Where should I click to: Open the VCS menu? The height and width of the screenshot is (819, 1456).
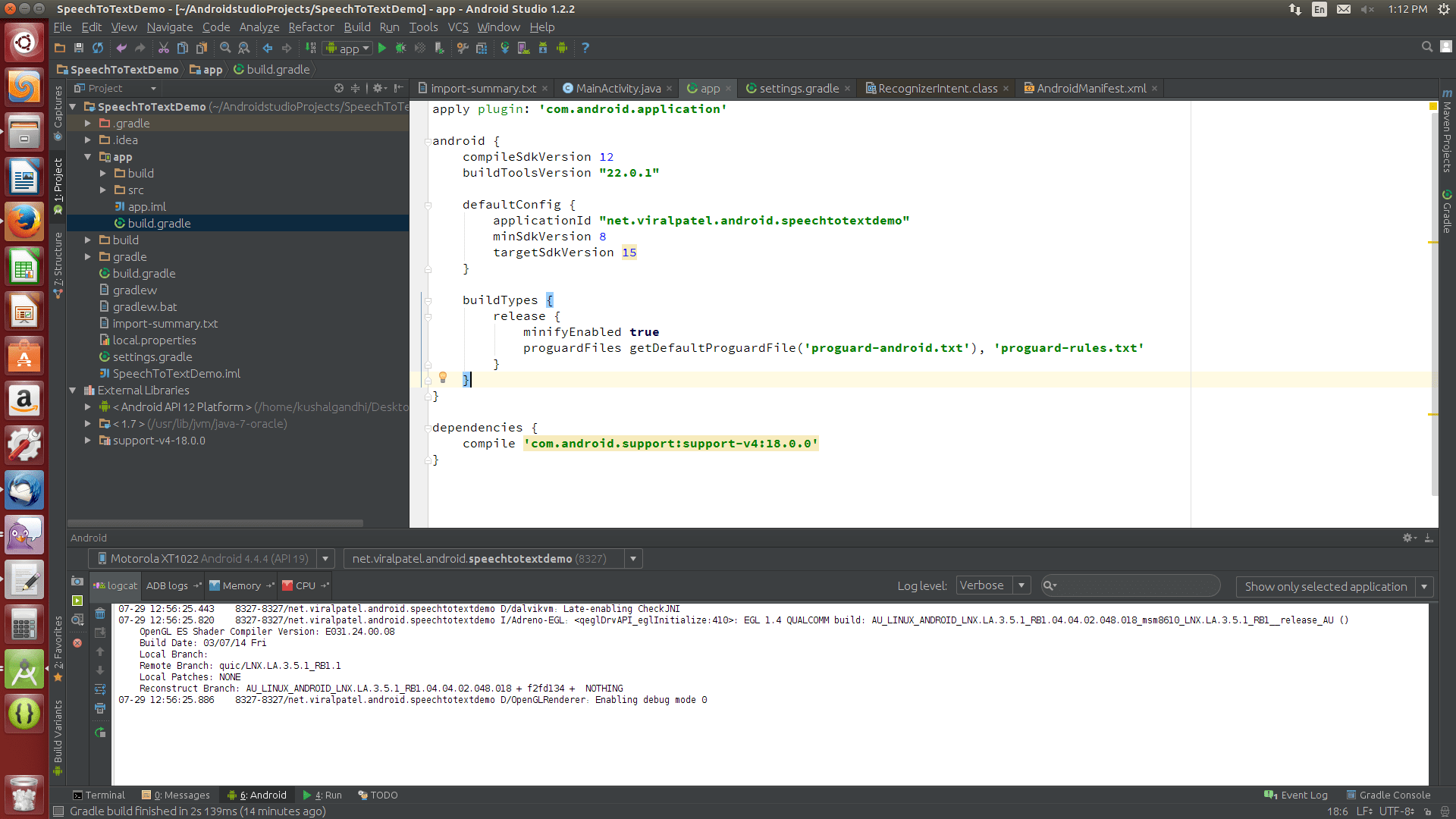point(458,27)
